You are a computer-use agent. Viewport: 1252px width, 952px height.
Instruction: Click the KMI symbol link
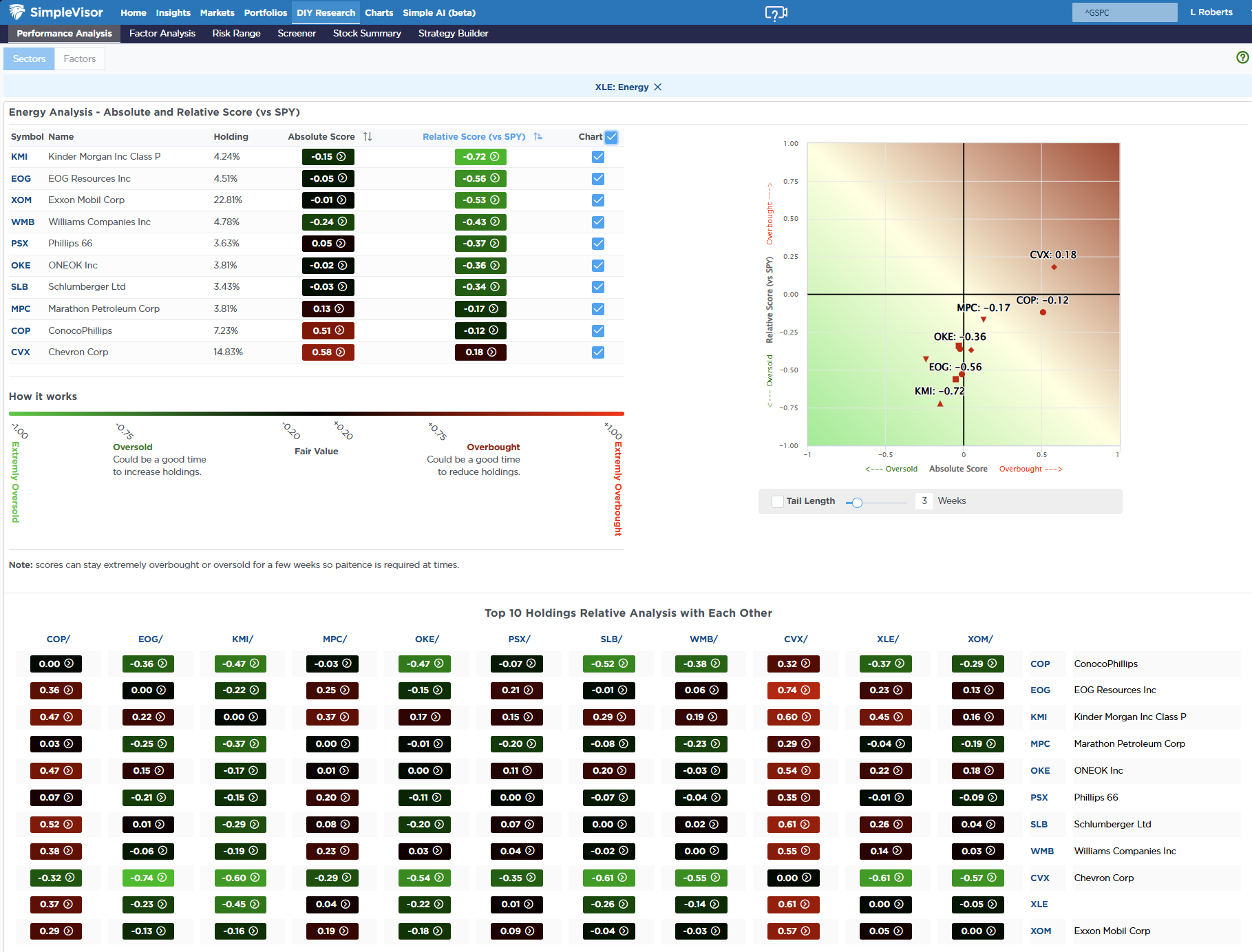click(x=19, y=157)
